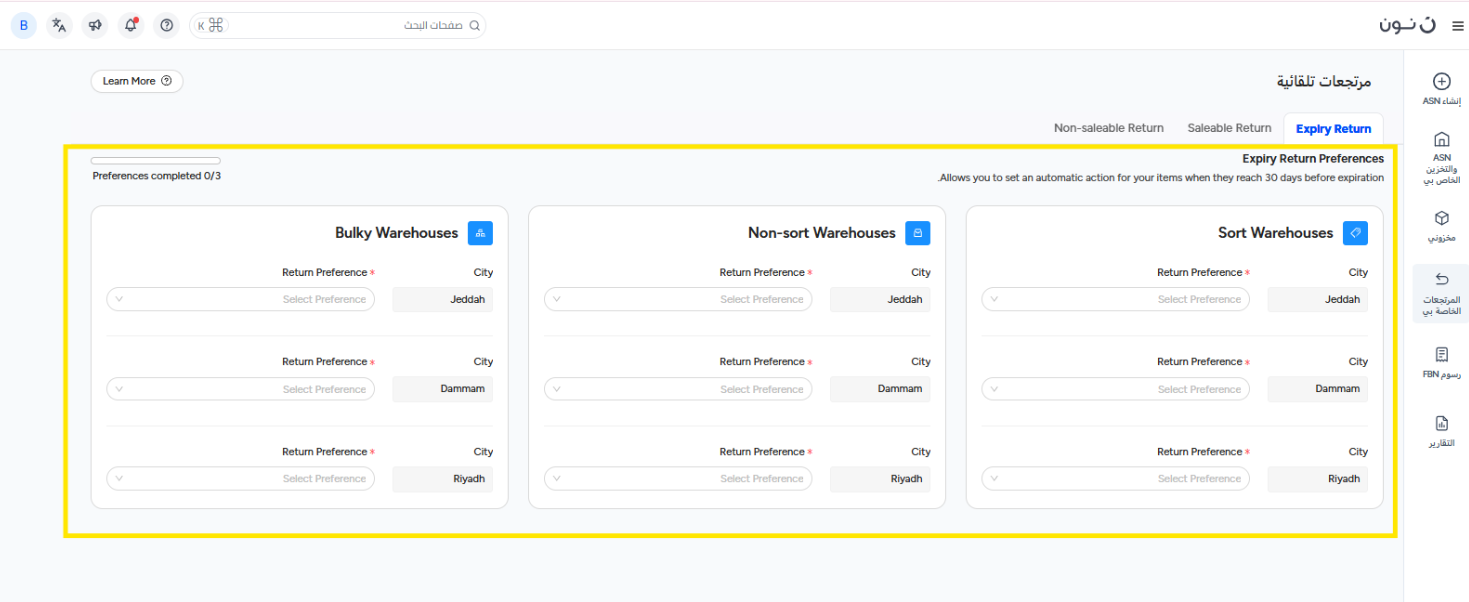Switch to the Non-saleable Return tab
The height and width of the screenshot is (602, 1469).
pyautogui.click(x=1108, y=128)
